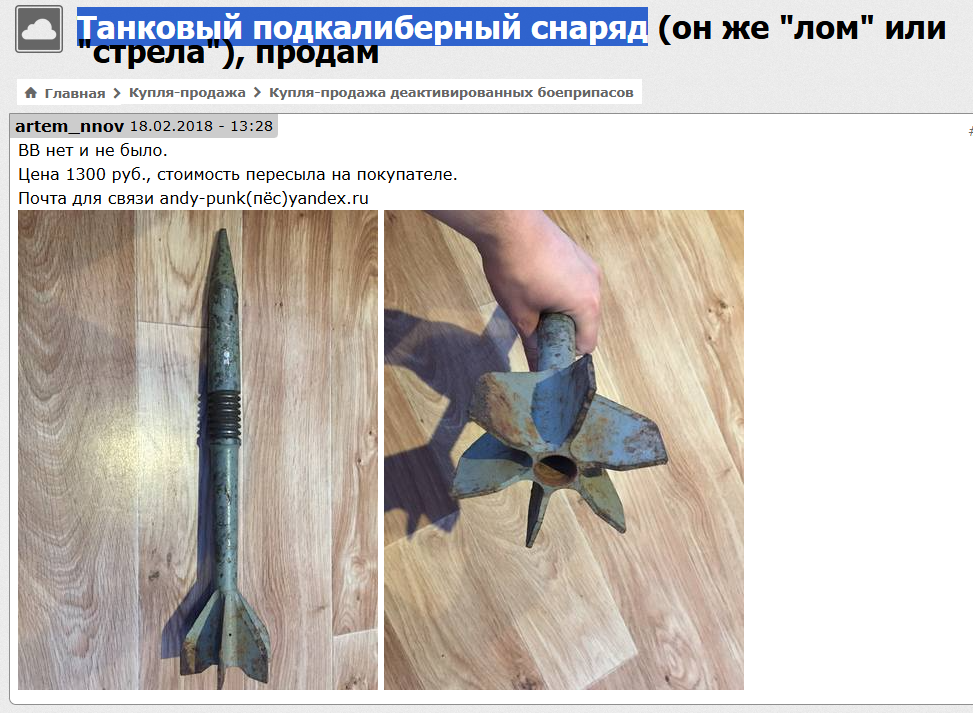Image resolution: width=973 pixels, height=713 pixels.
Task: Open artem_nnov user profile
Action: (x=70, y=126)
